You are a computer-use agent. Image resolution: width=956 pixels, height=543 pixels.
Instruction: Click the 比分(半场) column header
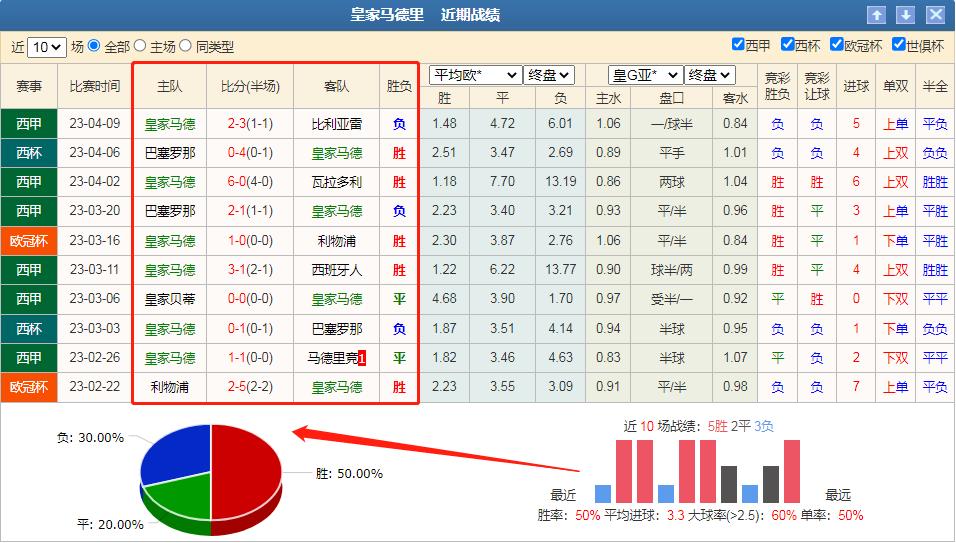pos(250,87)
